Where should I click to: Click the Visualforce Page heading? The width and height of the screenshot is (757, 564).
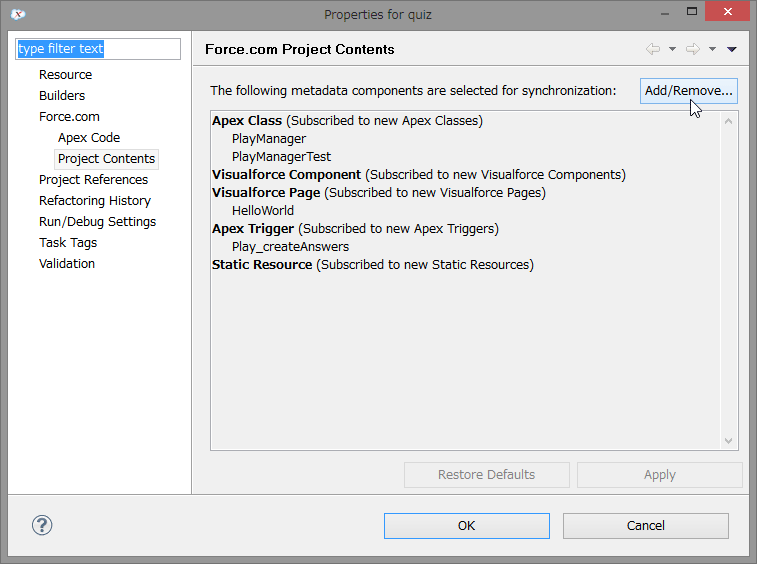pyautogui.click(x=266, y=193)
